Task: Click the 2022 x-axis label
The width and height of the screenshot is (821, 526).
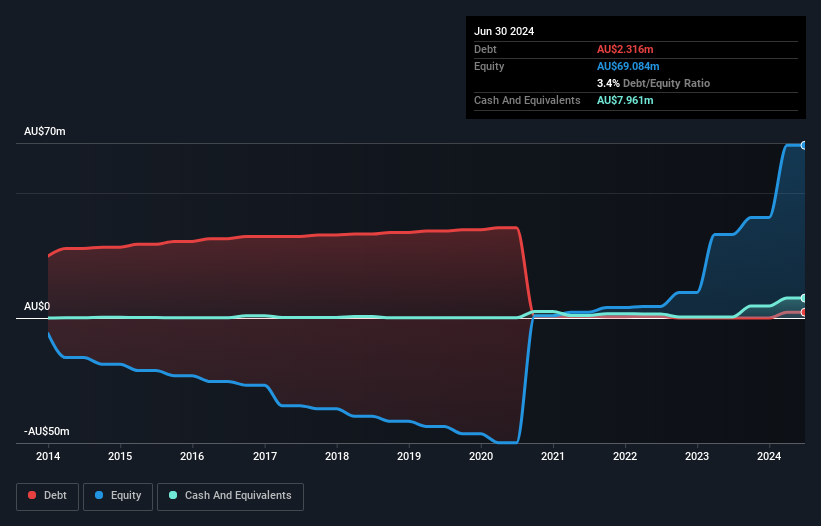Action: [625, 456]
